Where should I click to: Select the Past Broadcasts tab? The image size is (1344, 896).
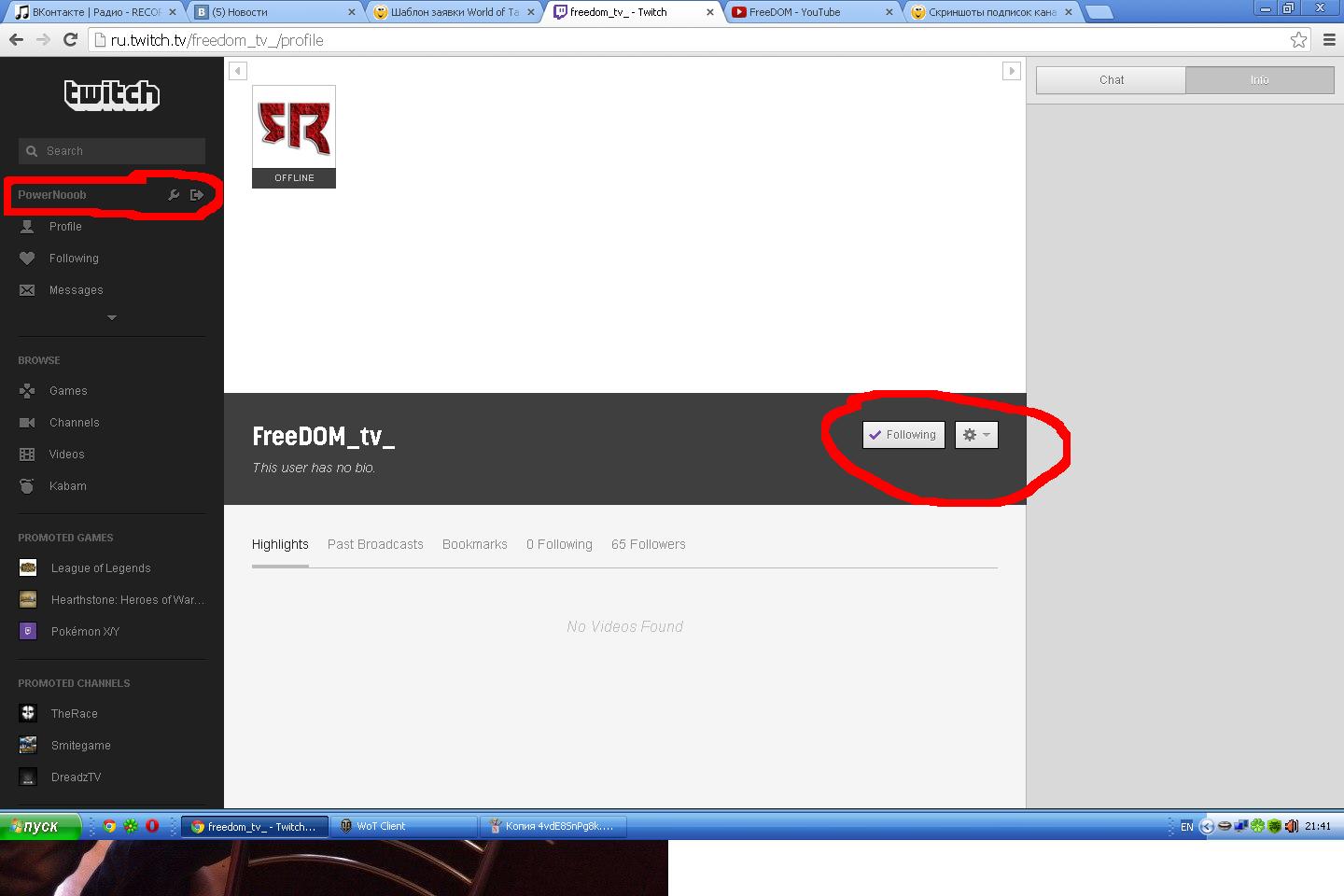[x=375, y=544]
